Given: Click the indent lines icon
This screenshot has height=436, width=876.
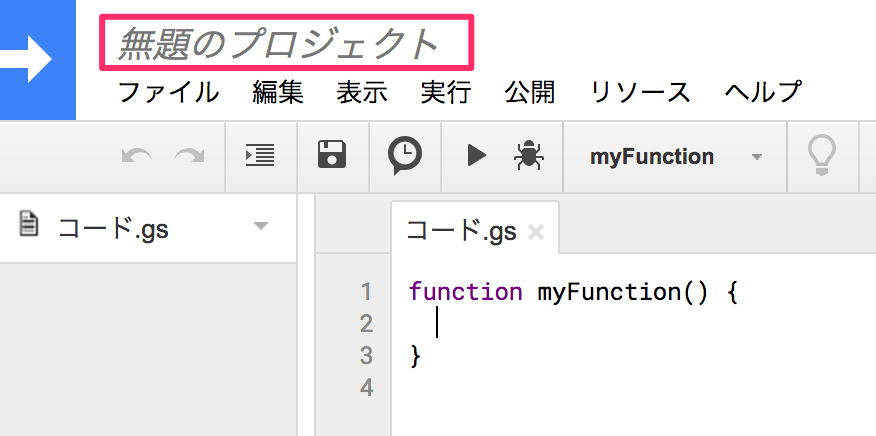Looking at the screenshot, I should 260,155.
